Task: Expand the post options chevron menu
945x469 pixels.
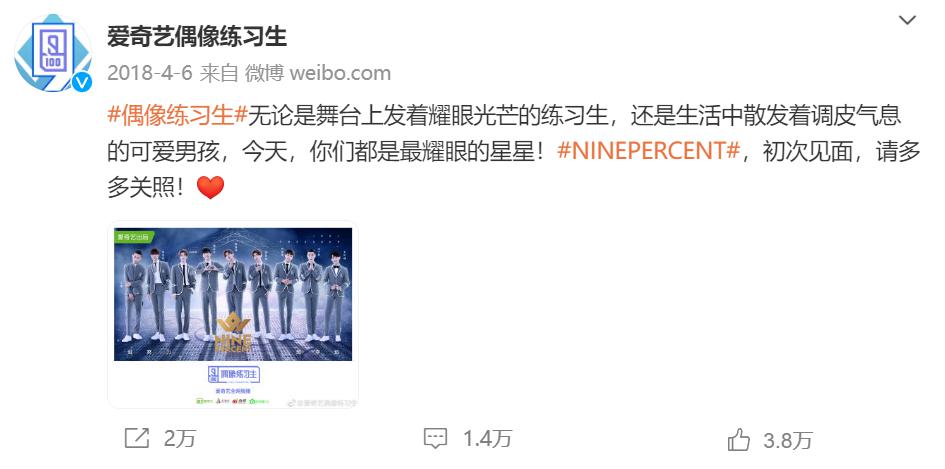Action: click(x=907, y=20)
